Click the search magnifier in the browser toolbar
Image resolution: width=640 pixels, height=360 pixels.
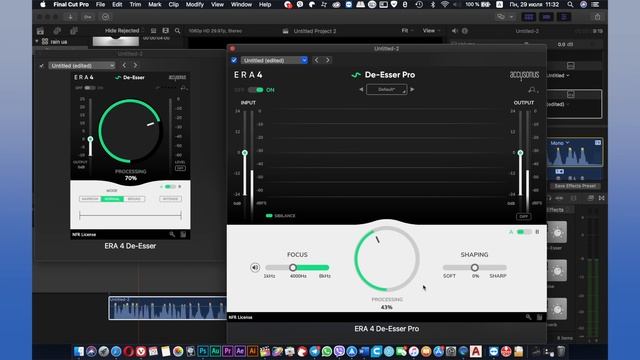(178, 31)
